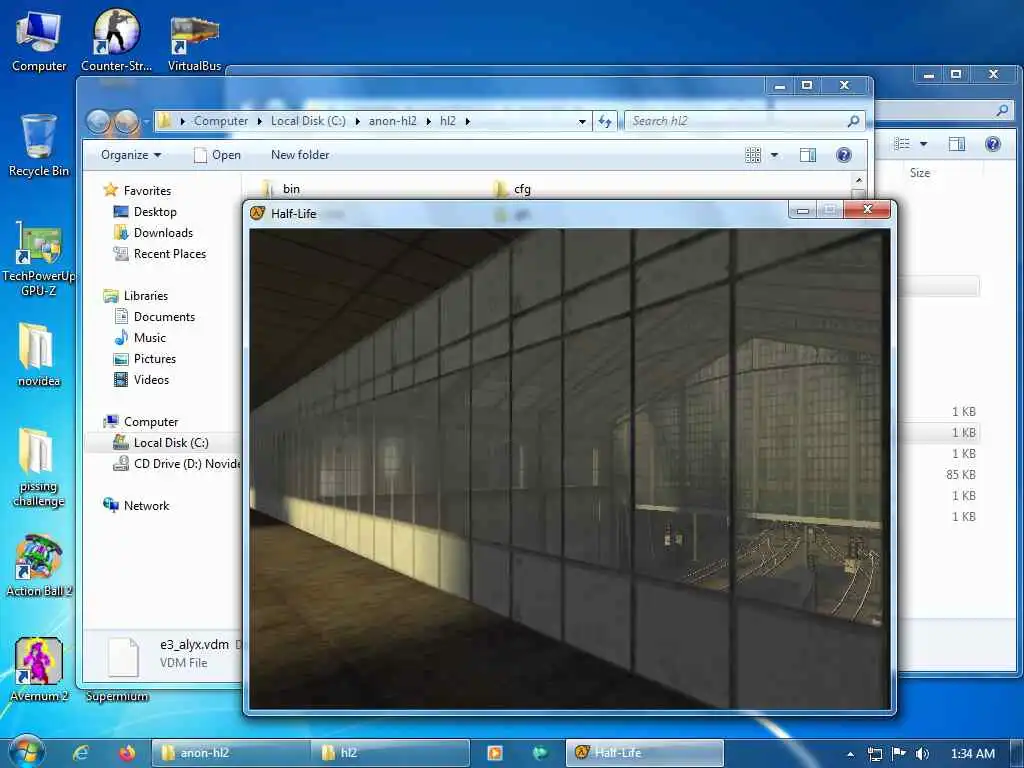Viewport: 1024px width, 768px height.
Task: Change view in rear Explorer window
Action: pyautogui.click(x=902, y=144)
